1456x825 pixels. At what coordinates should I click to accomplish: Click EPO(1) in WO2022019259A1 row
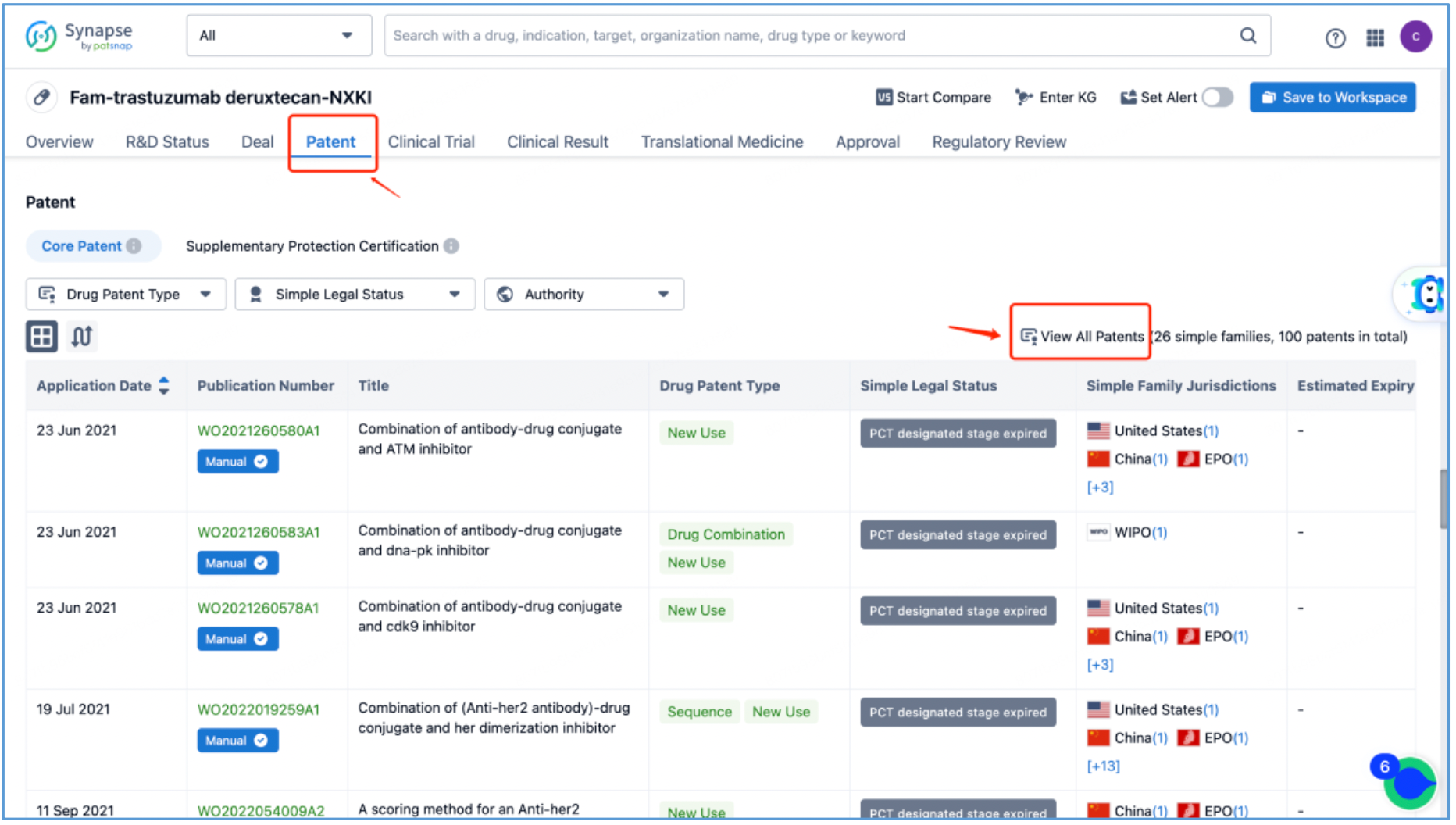(x=1213, y=738)
